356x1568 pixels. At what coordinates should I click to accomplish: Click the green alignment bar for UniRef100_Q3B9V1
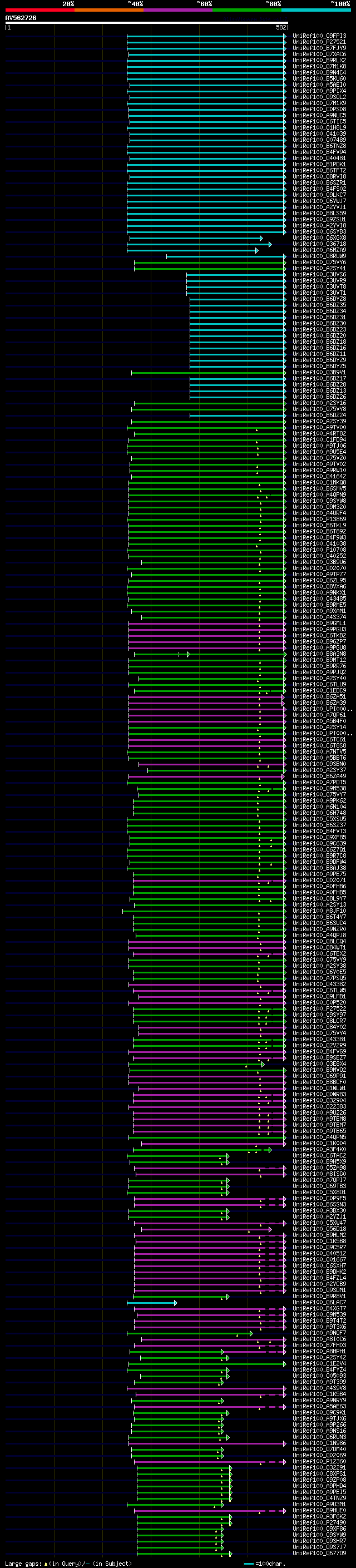(x=209, y=373)
